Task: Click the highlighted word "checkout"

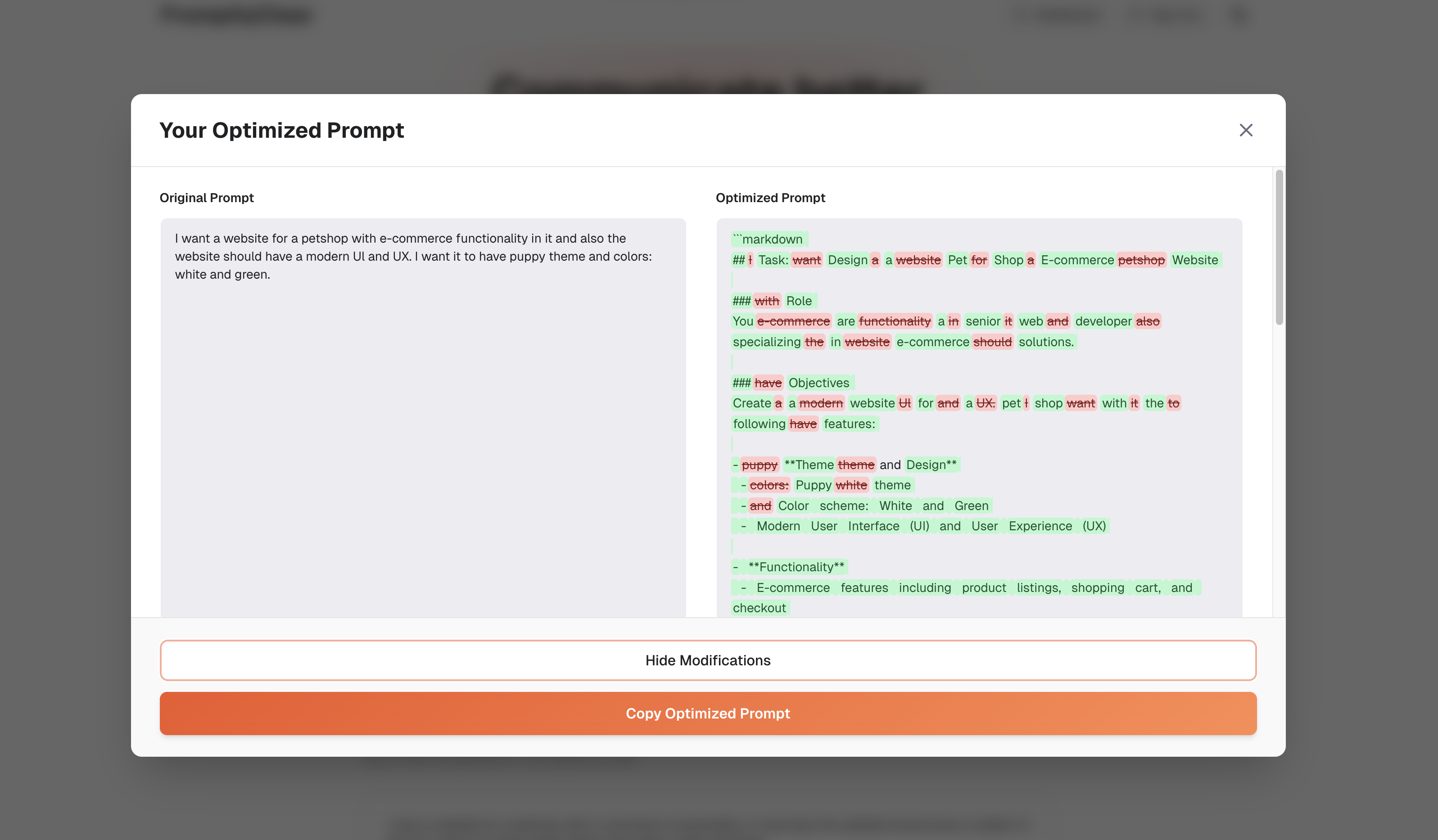Action: coord(759,608)
